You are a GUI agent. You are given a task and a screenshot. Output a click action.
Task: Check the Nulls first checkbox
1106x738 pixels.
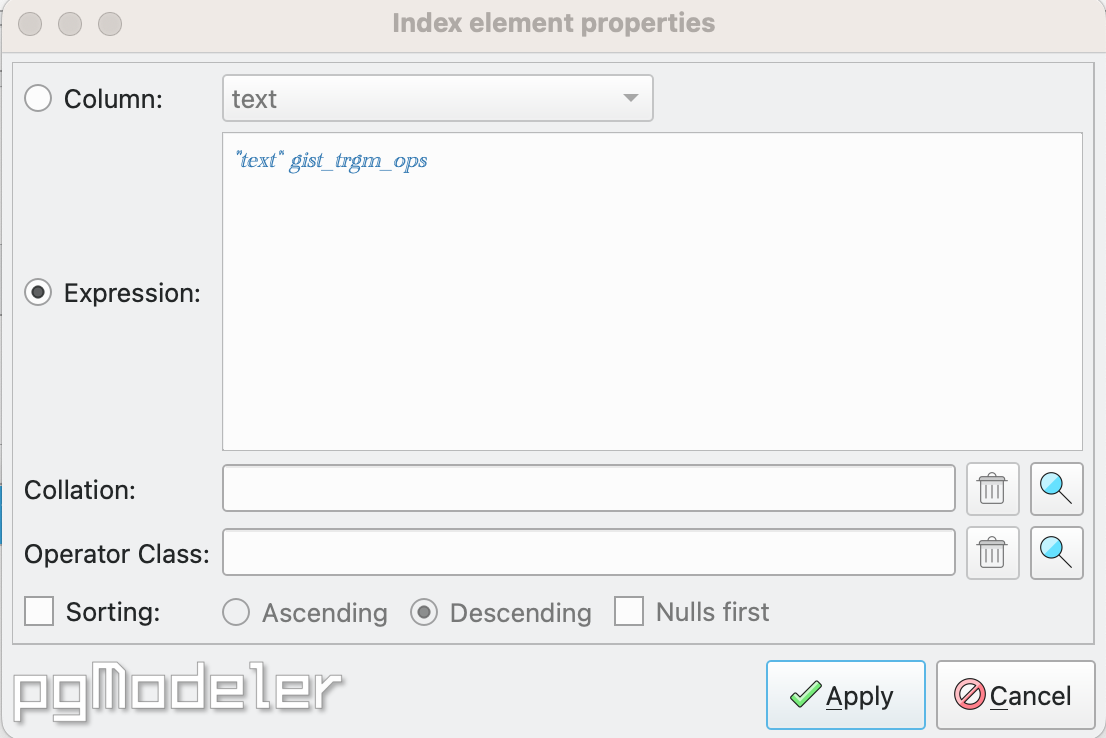coord(630,612)
